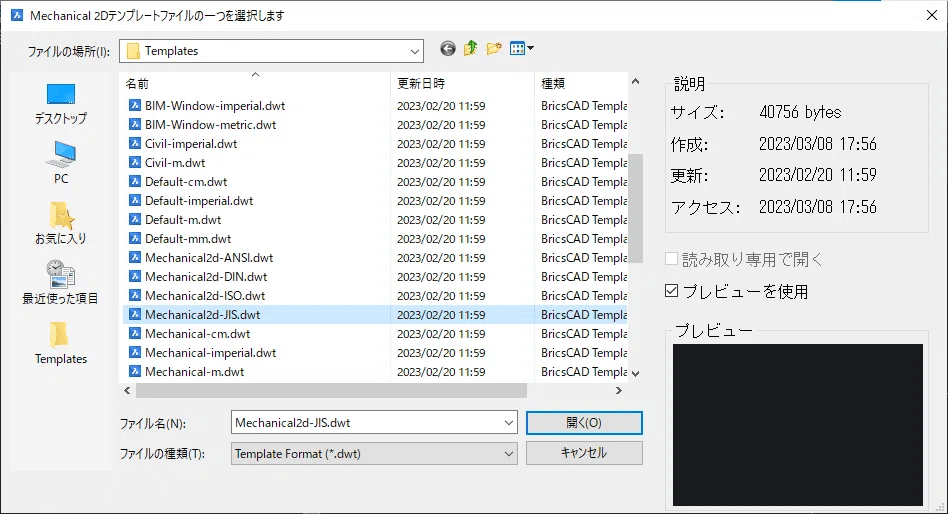Image resolution: width=948 pixels, height=514 pixels.
Task: Select the Default-mm.dwt file name
Action: click(188, 238)
